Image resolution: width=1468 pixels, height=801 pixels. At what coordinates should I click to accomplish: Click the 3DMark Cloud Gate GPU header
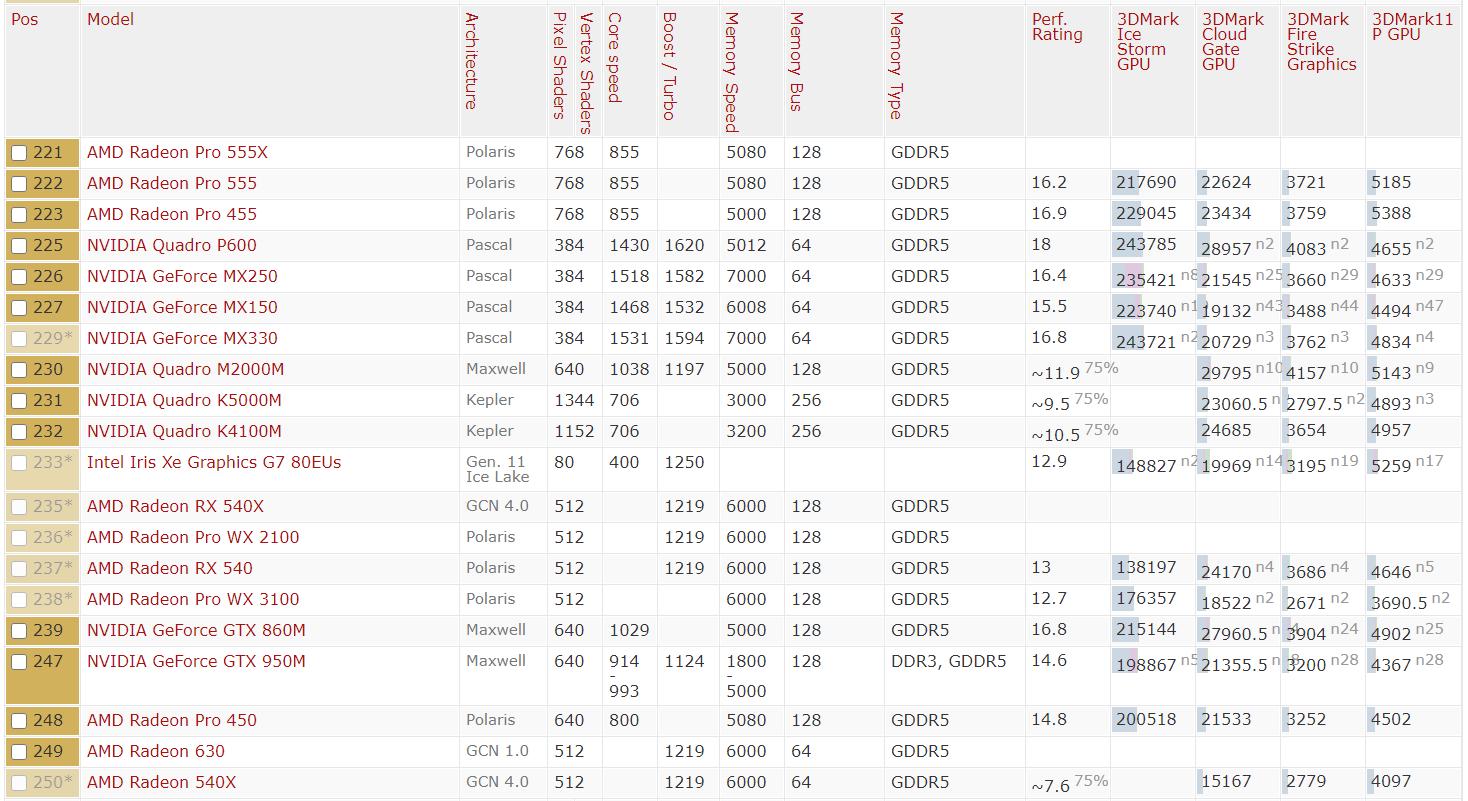(1233, 42)
